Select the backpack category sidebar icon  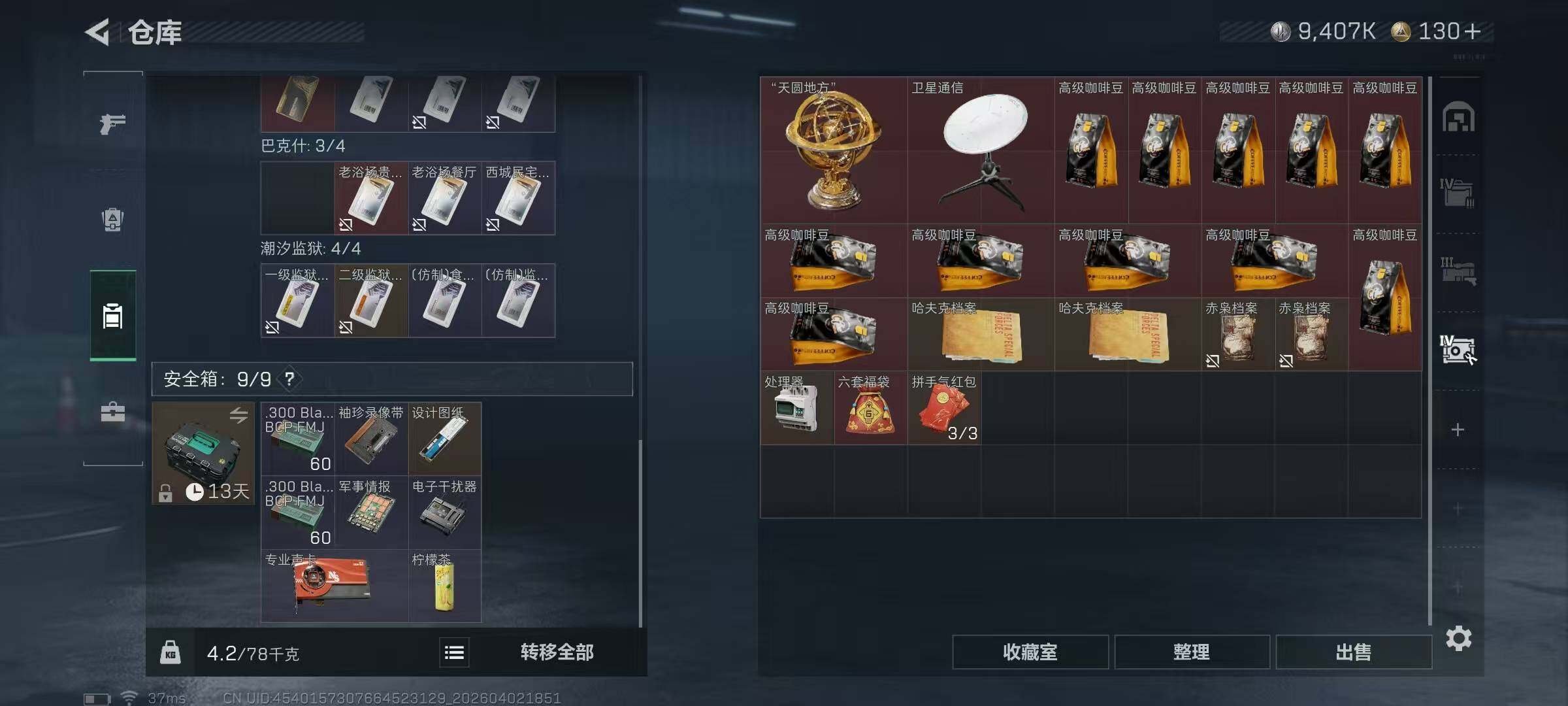(112, 220)
